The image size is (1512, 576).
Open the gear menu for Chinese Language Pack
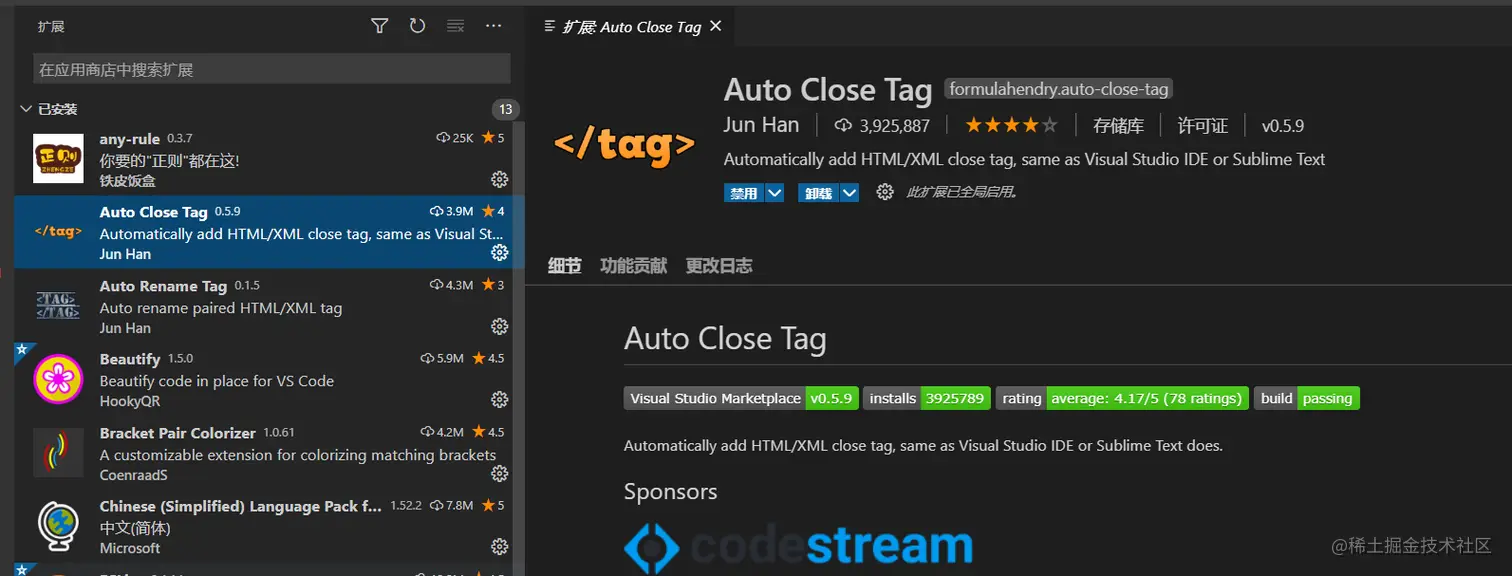[x=499, y=546]
